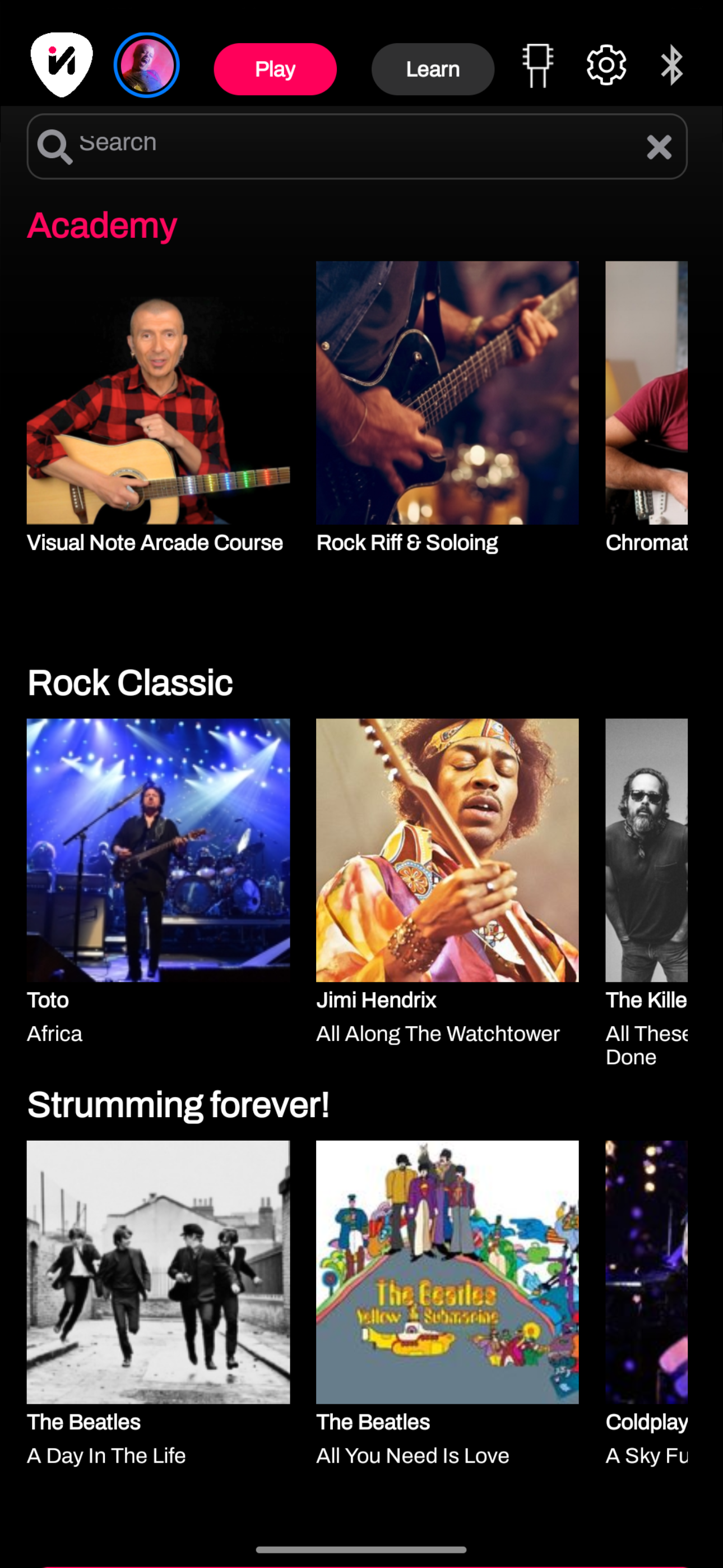This screenshot has width=723, height=1568.
Task: Open settings via the gear icon
Action: tap(606, 64)
